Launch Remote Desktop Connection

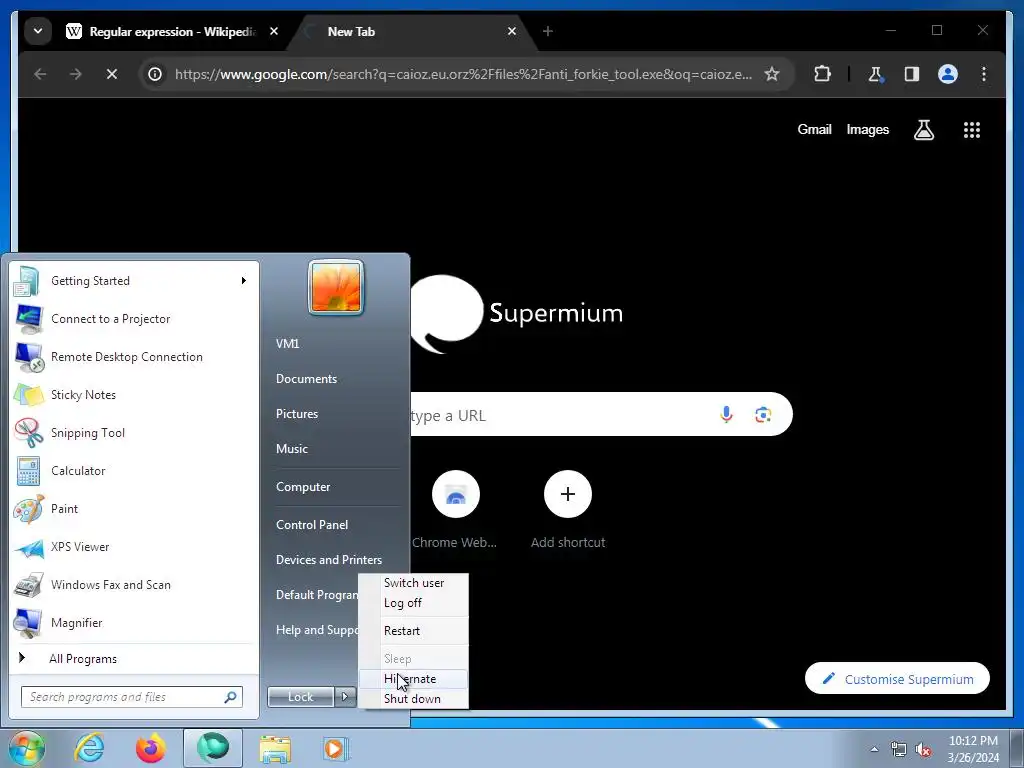coord(133,357)
